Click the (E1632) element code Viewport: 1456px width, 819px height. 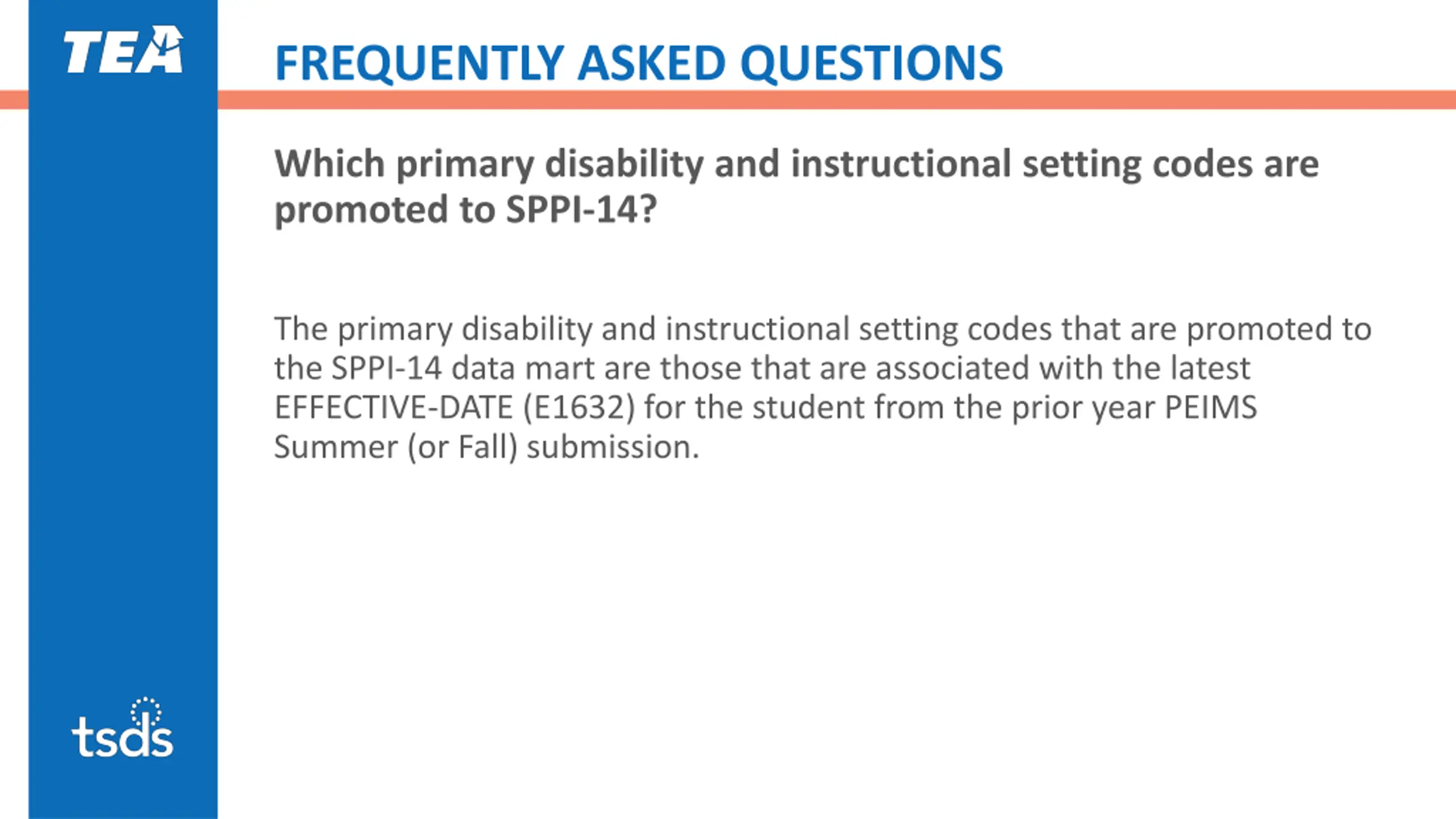[578, 408]
